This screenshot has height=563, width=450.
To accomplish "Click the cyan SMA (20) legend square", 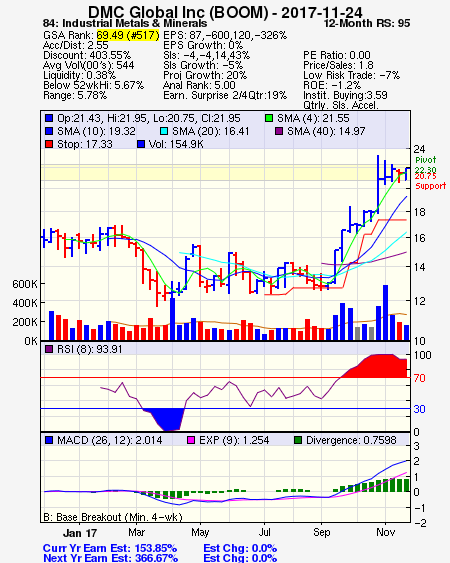I will (163, 131).
